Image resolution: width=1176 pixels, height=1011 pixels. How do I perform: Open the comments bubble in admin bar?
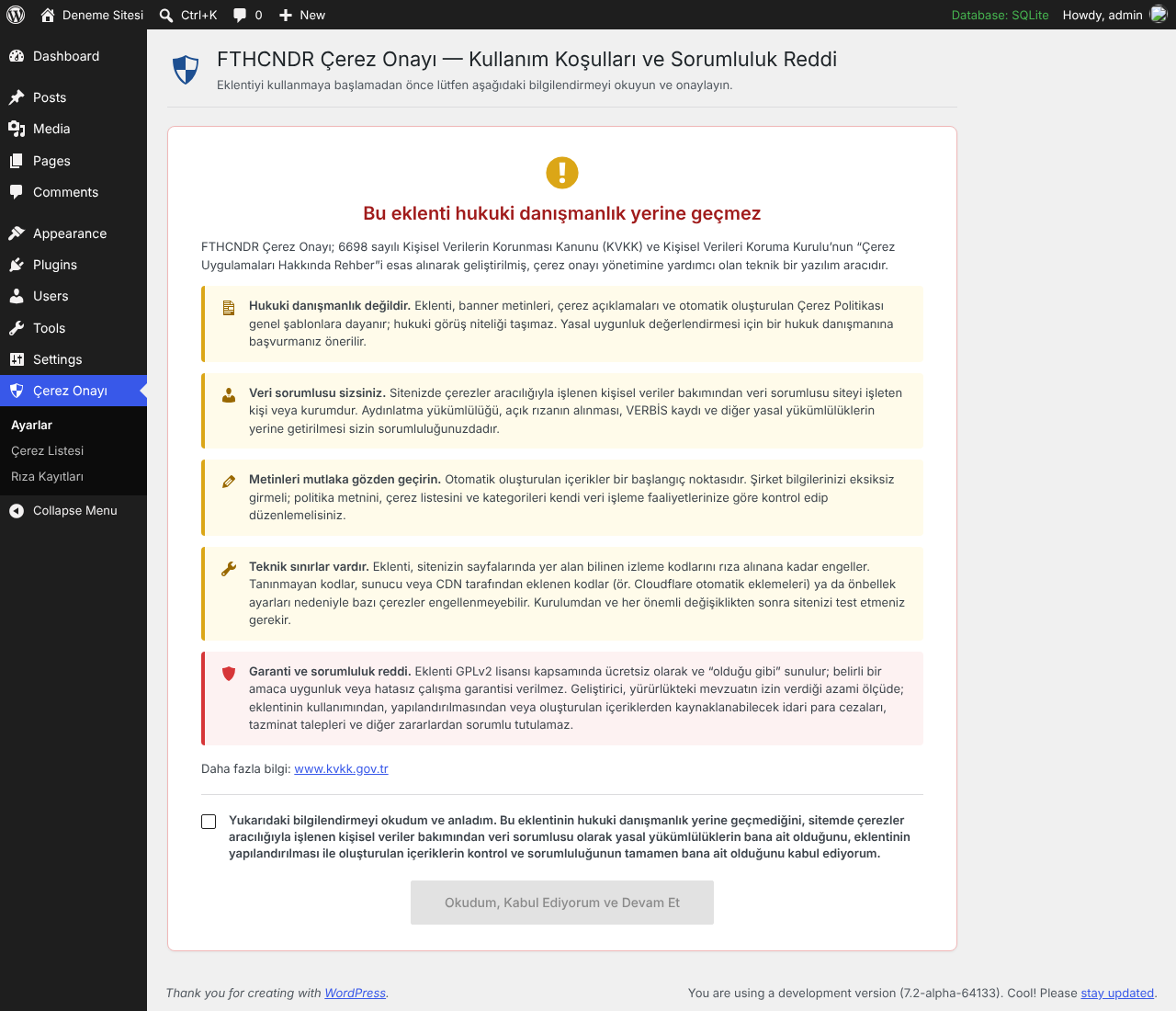point(247,15)
